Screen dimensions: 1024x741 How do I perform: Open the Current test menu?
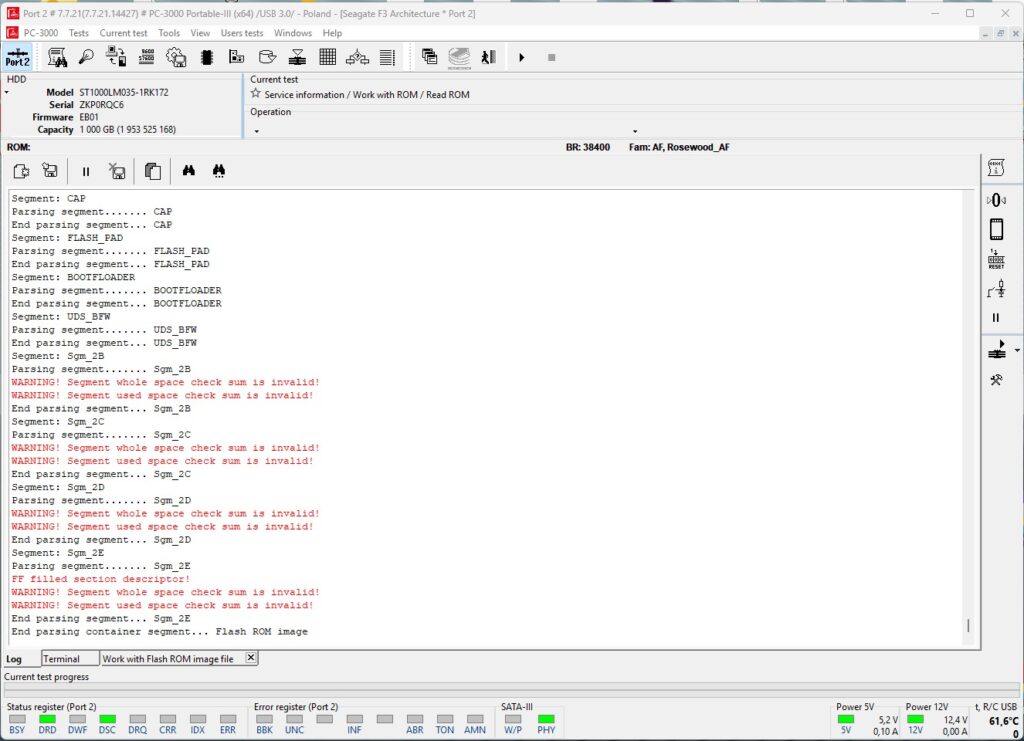click(123, 33)
